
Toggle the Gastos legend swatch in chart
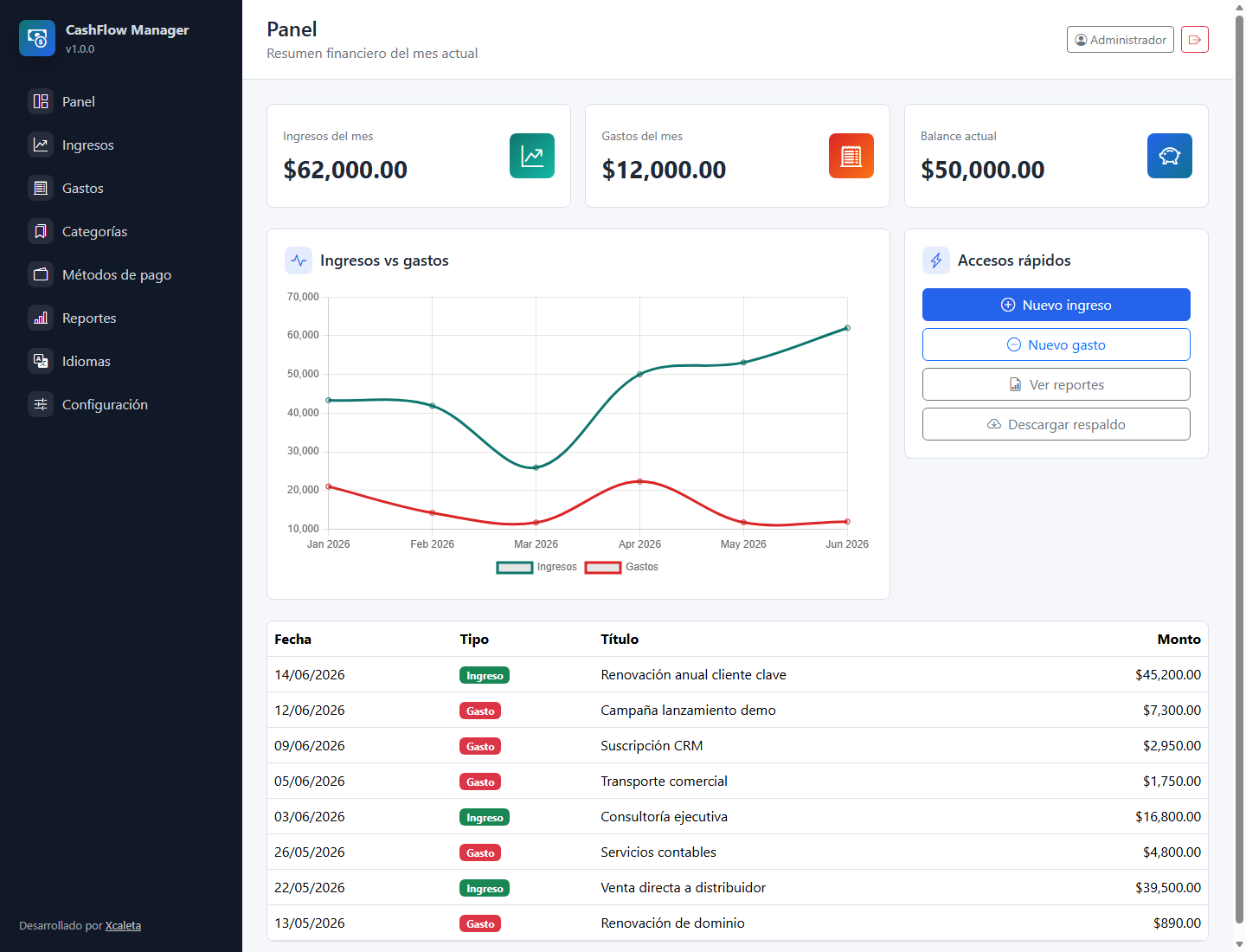tap(603, 568)
